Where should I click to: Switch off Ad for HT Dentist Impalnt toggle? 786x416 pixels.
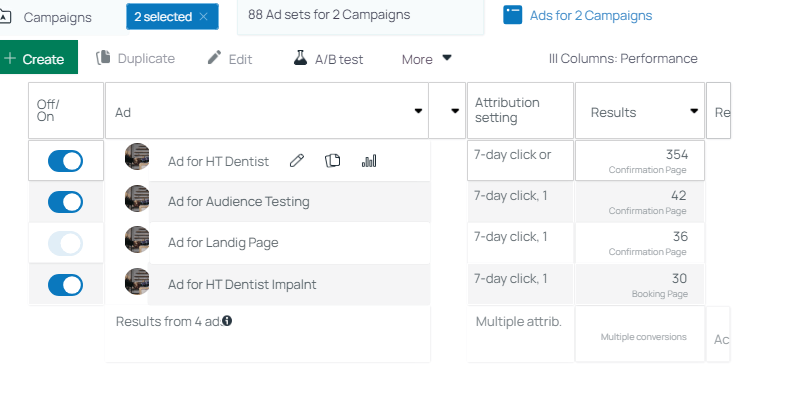click(66, 285)
